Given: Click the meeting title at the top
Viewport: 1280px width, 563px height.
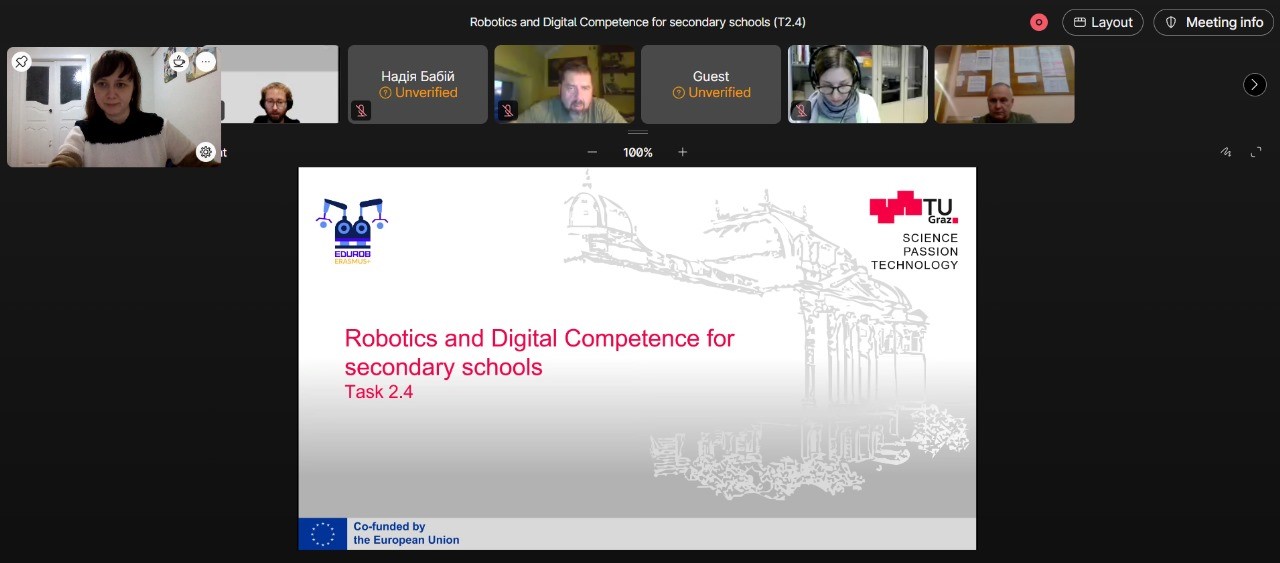Looking at the screenshot, I should (x=637, y=22).
